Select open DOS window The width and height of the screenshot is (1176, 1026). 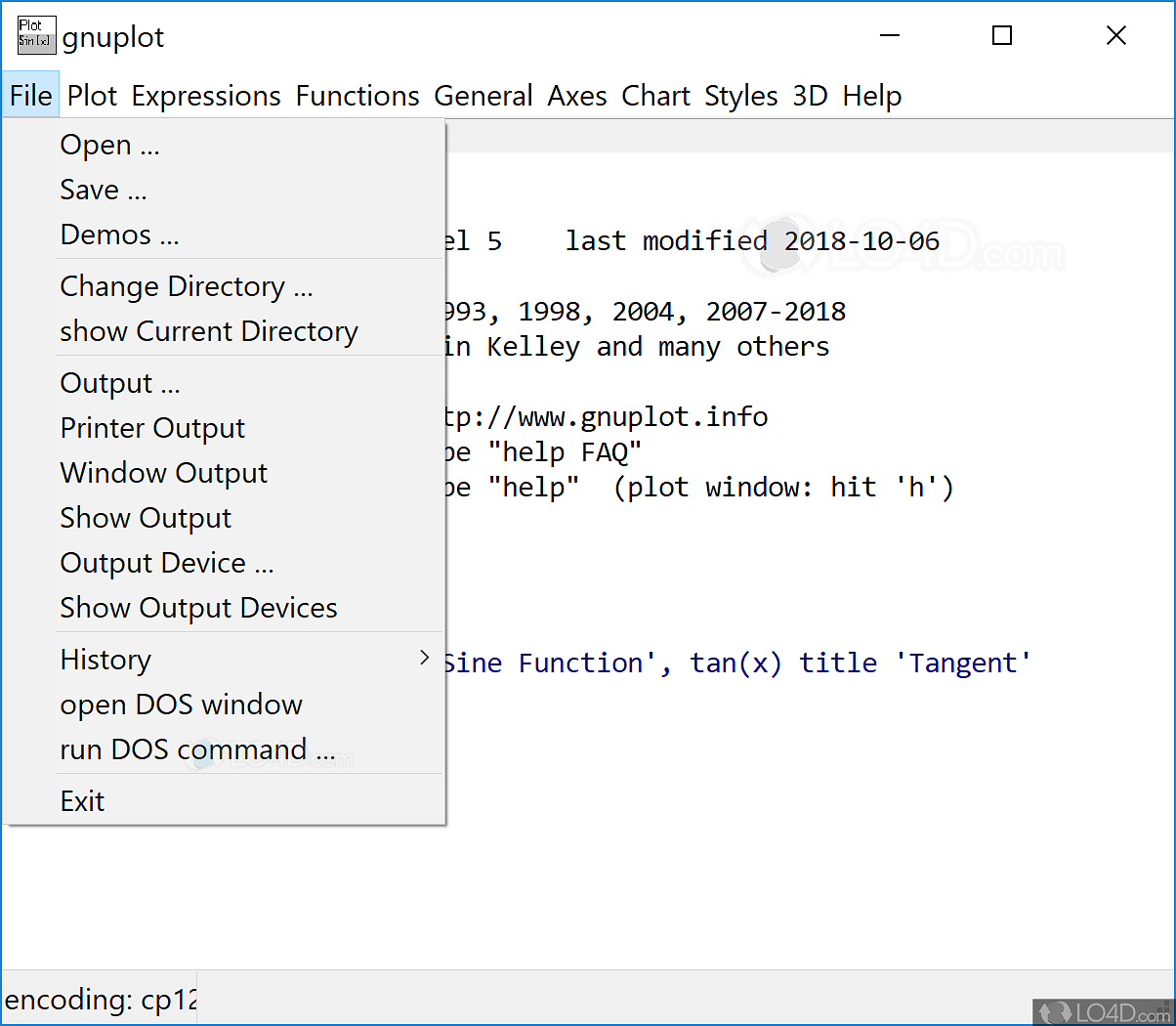pyautogui.click(x=181, y=705)
